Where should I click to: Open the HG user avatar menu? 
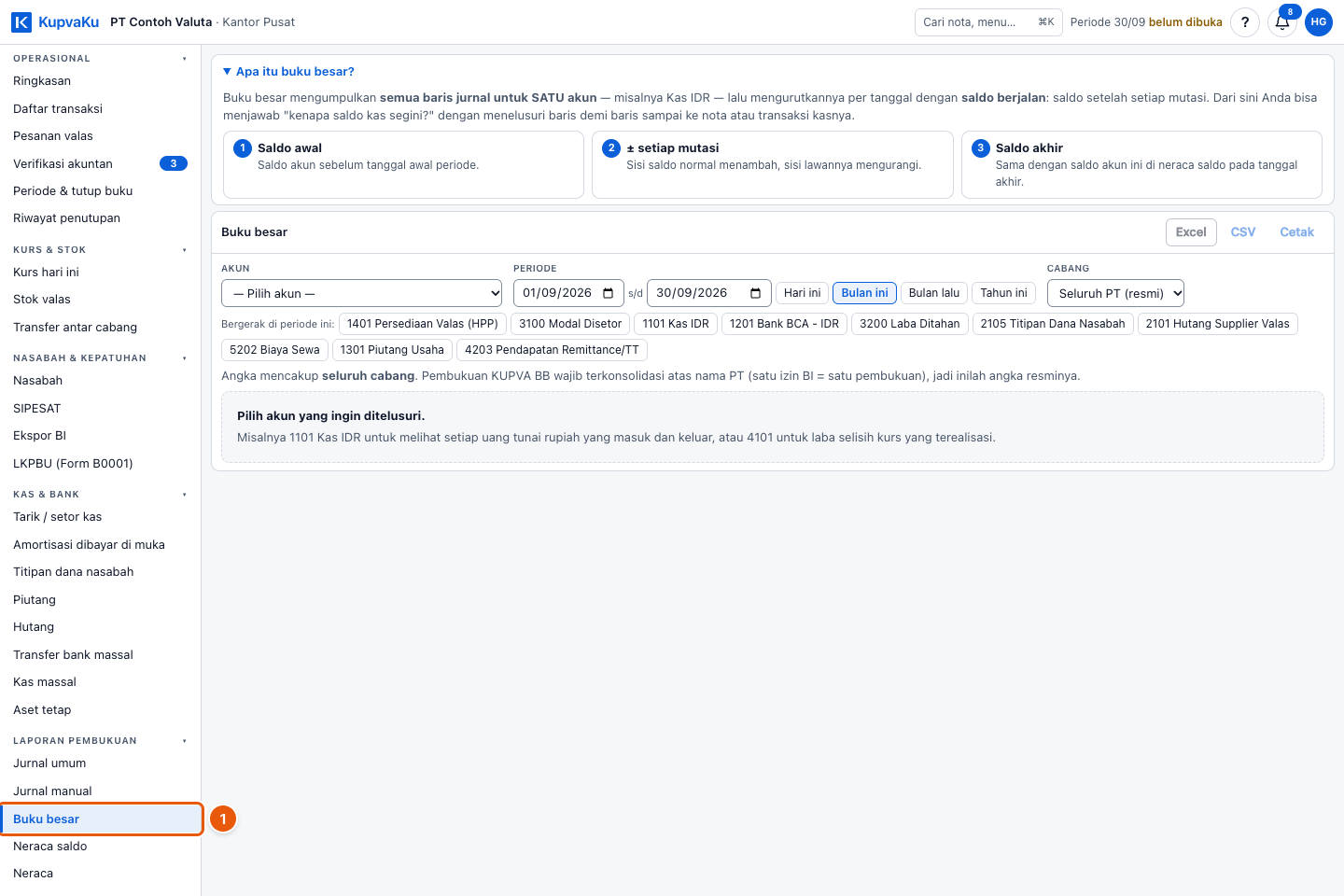[x=1319, y=22]
